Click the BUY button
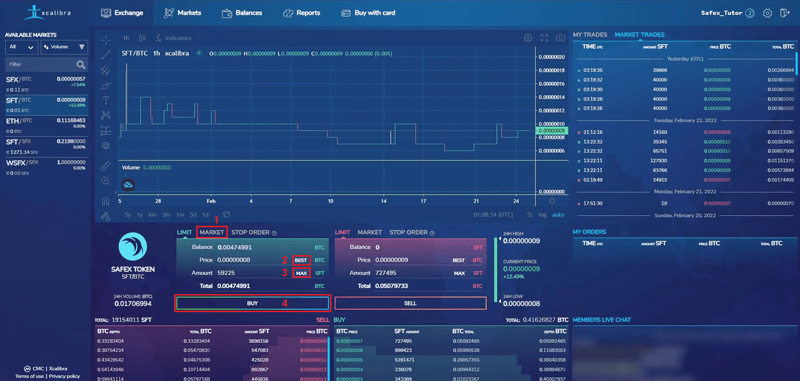This screenshot has width=800, height=381. coord(252,303)
